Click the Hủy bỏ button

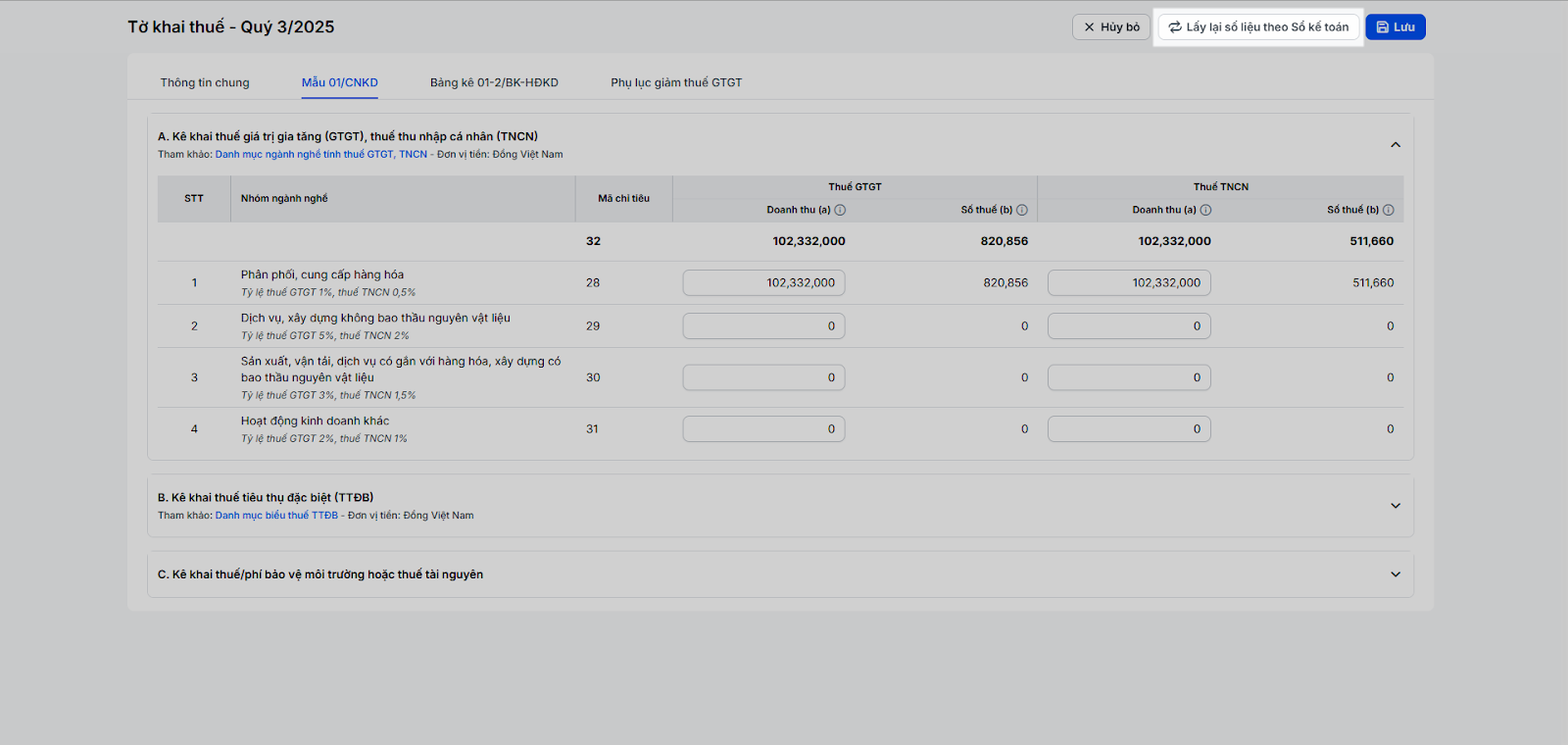[x=1111, y=27]
